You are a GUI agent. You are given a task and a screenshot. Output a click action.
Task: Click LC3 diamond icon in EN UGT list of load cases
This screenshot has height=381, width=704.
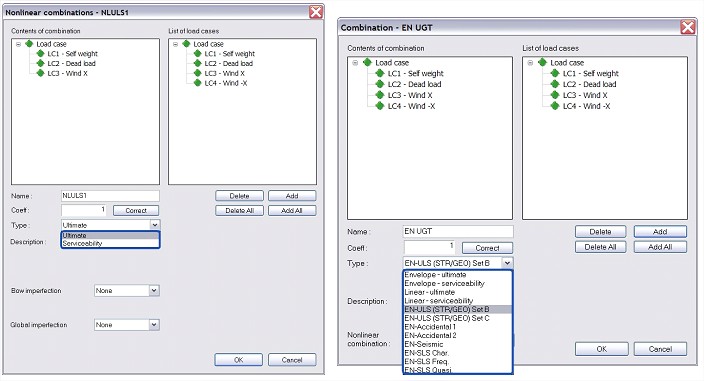click(555, 95)
